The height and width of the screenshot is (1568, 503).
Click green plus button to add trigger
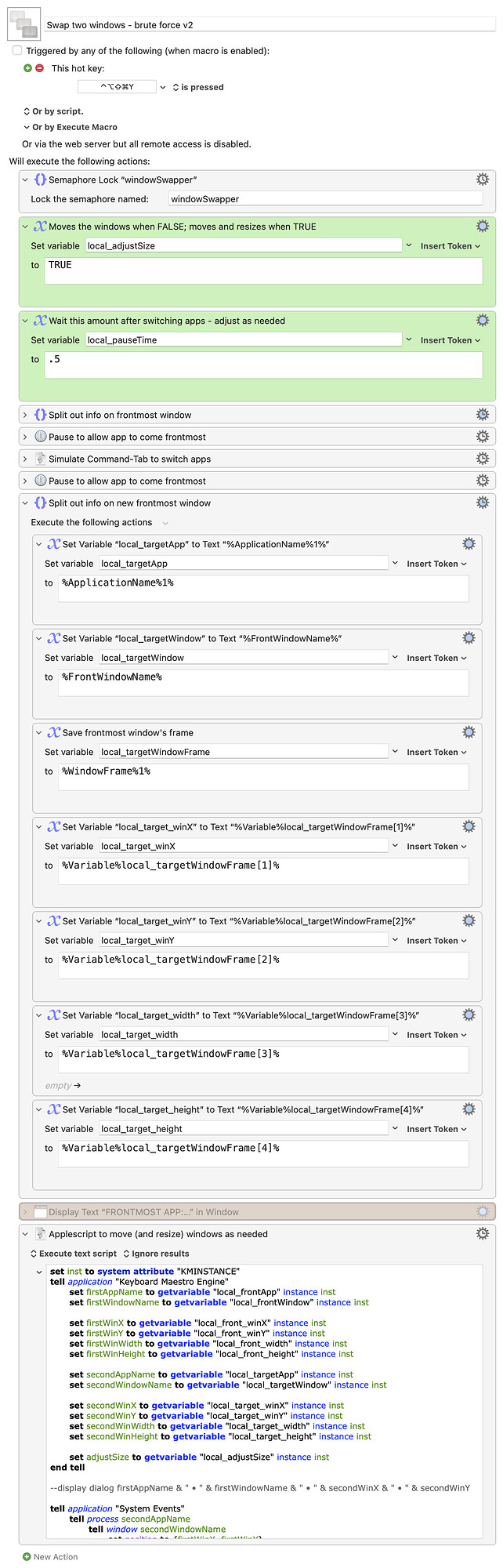pyautogui.click(x=28, y=68)
